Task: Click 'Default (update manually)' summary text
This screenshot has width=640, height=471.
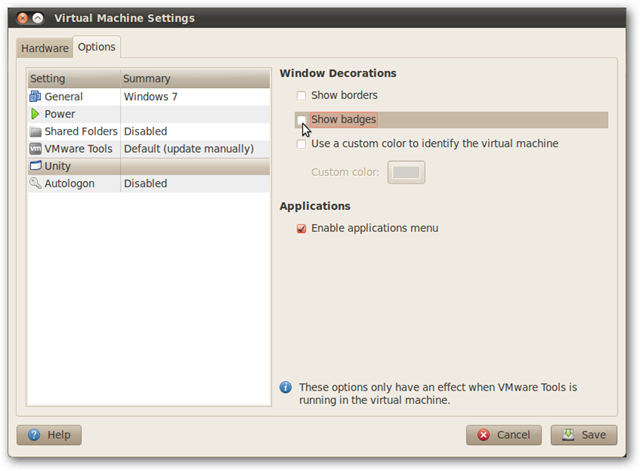Action: point(189,149)
